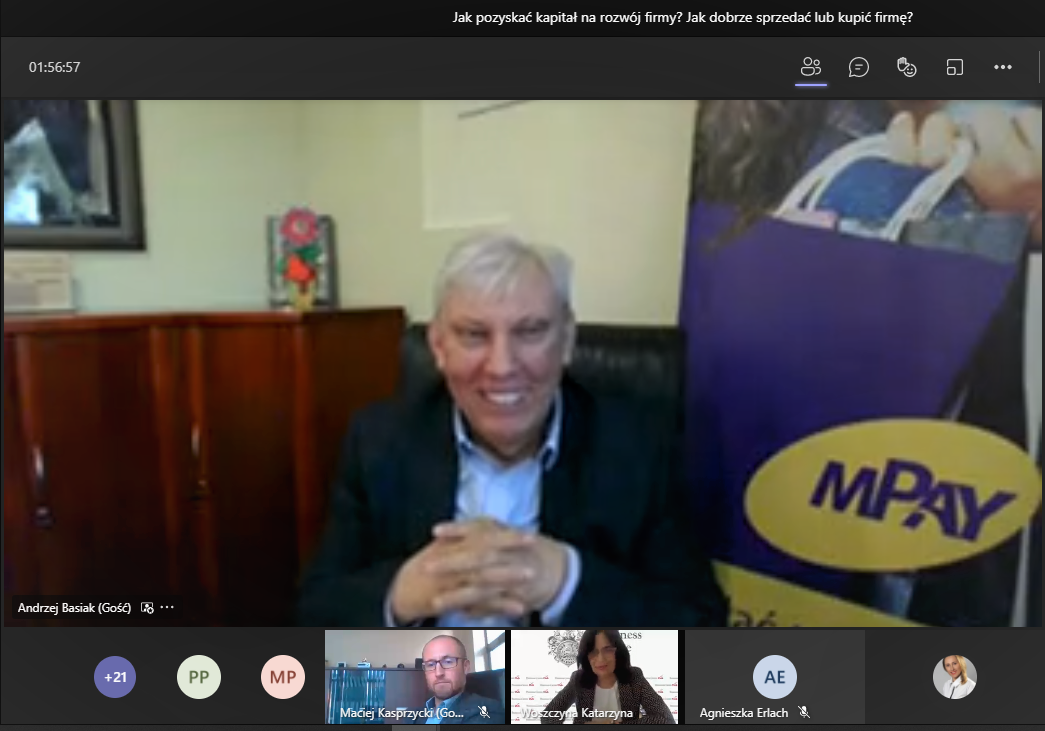
Task: Click the spotlight icon beside Andrzej Basiak
Action: [x=147, y=607]
